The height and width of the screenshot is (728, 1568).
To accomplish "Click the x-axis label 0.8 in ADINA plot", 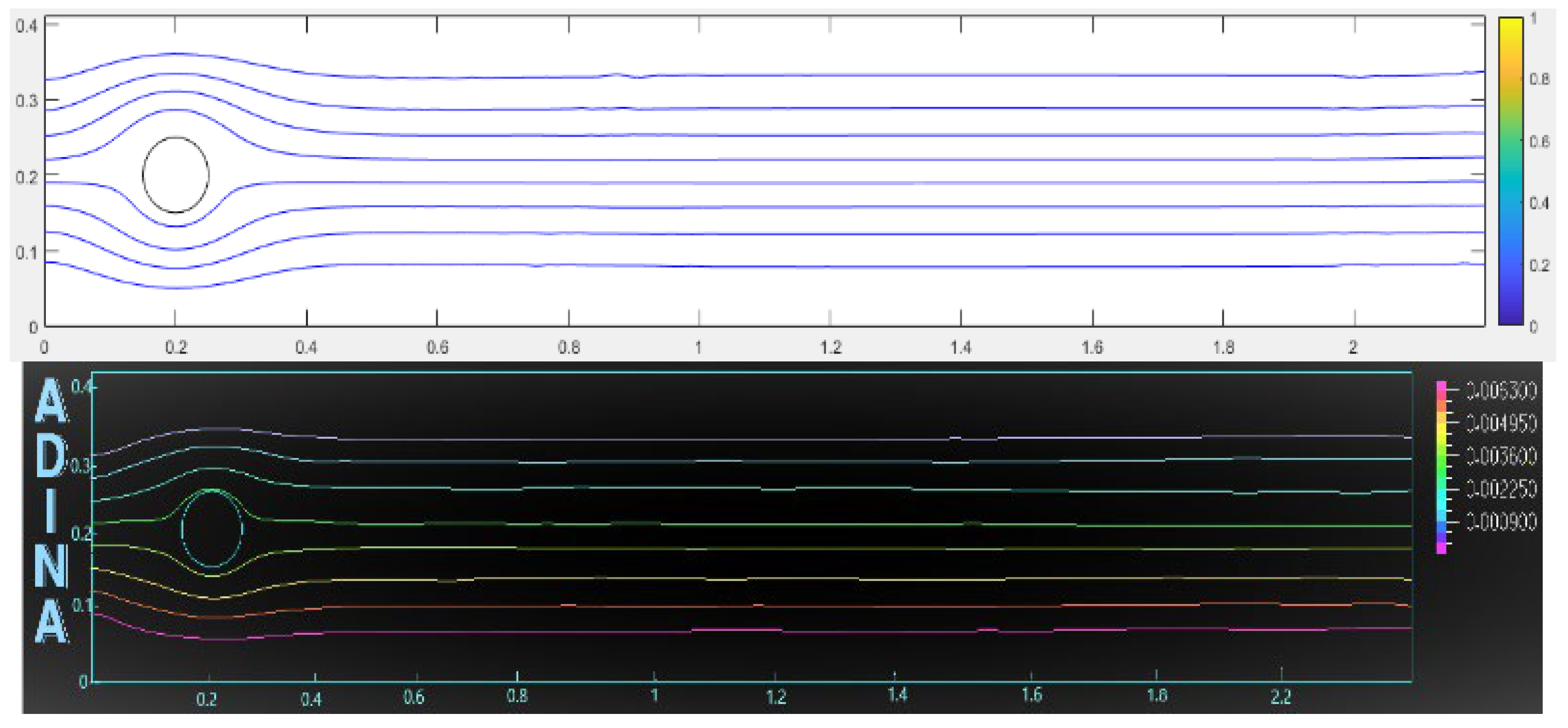I will (517, 696).
